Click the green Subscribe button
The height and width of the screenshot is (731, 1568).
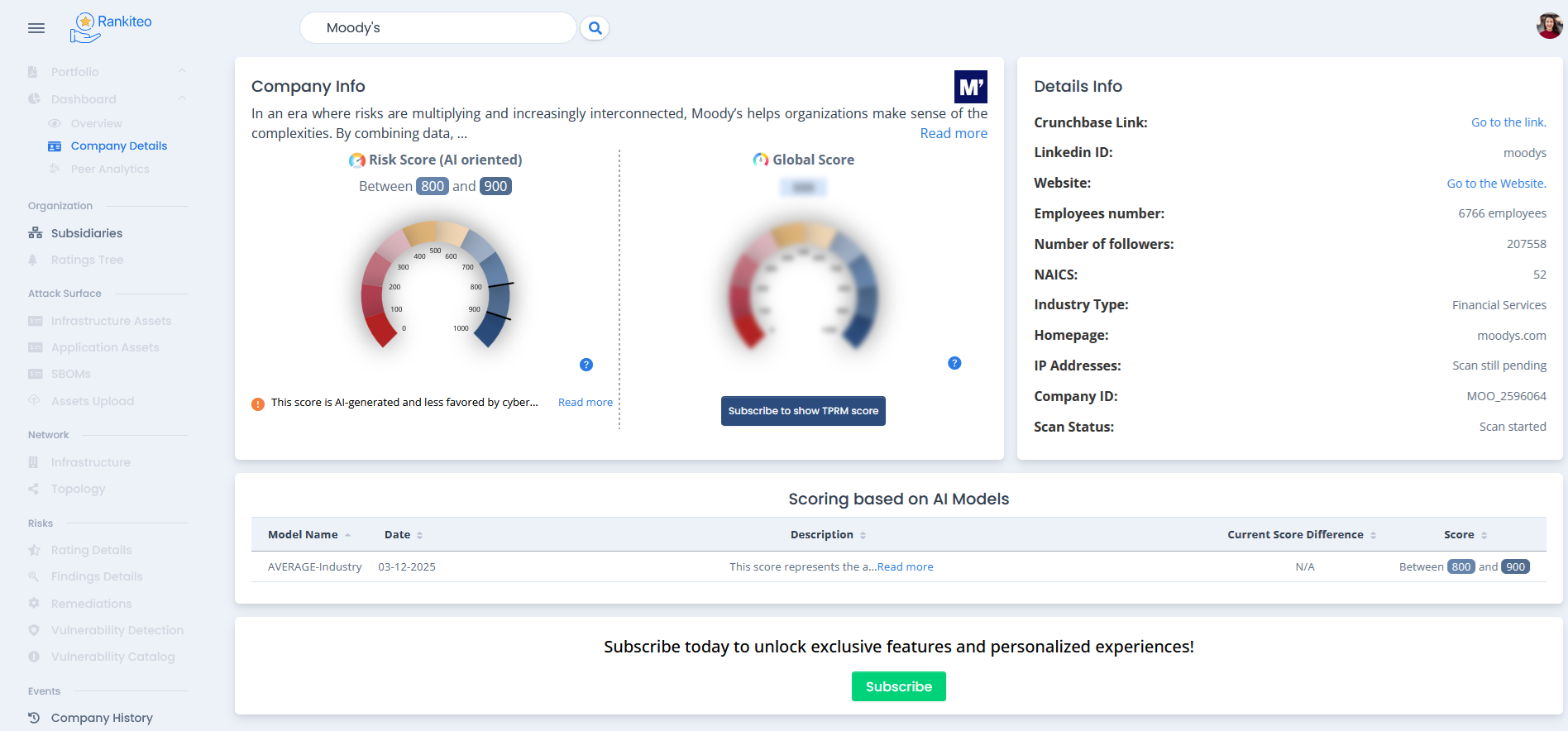pos(898,686)
